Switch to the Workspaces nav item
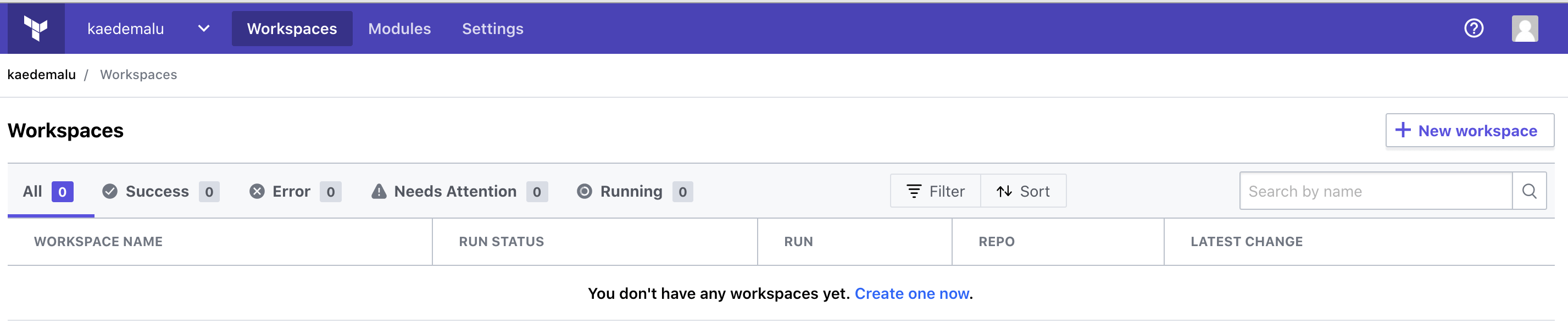Screen dimensions: 1568x334 point(292,29)
